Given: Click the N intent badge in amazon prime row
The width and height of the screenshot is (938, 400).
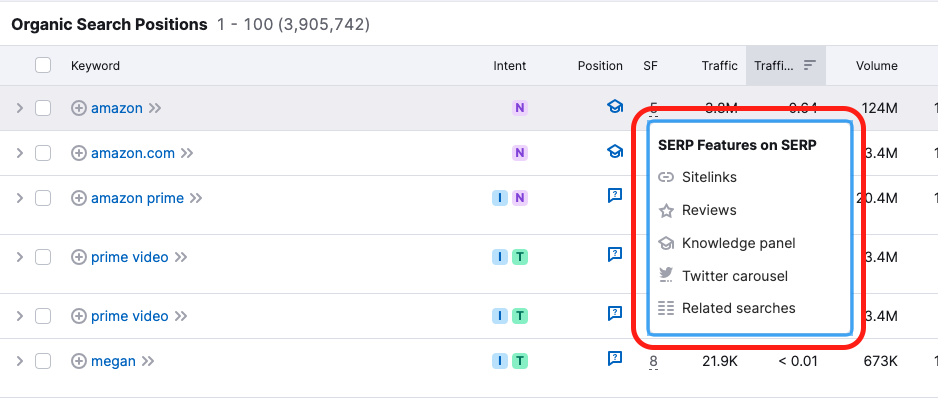Looking at the screenshot, I should [520, 198].
